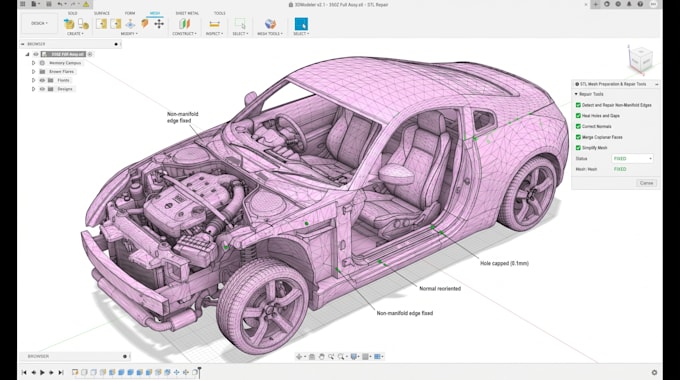Click the new design tab plus icon
680x380 pixels.
595,4
